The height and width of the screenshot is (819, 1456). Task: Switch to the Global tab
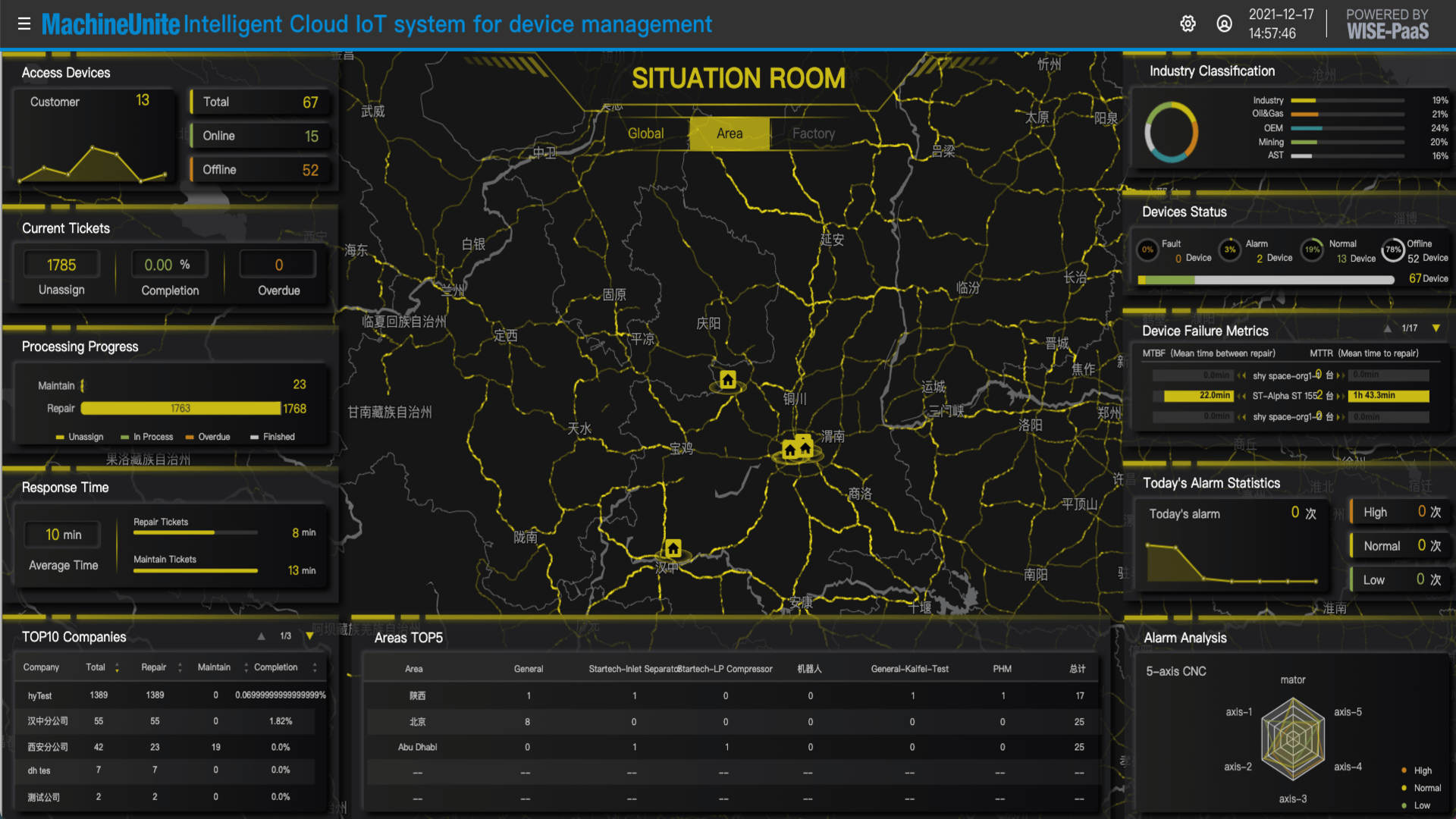(x=645, y=133)
